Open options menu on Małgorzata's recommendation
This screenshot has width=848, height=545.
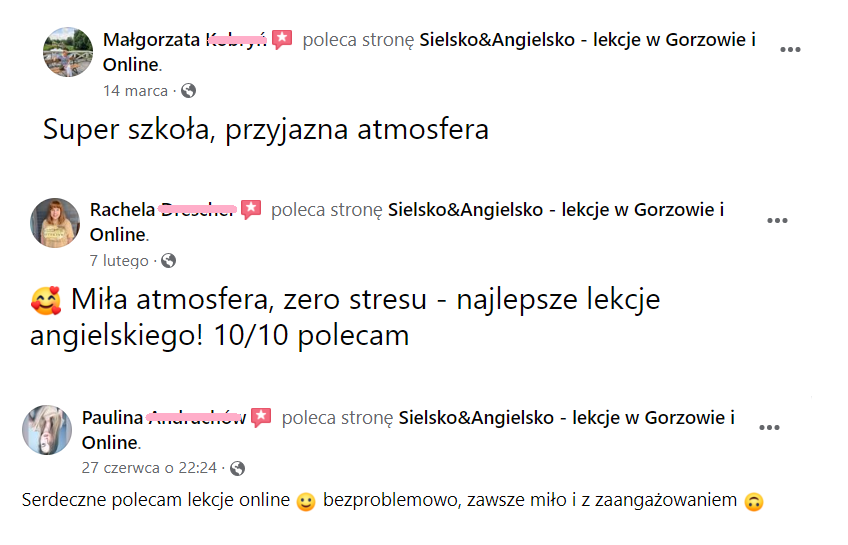[790, 49]
